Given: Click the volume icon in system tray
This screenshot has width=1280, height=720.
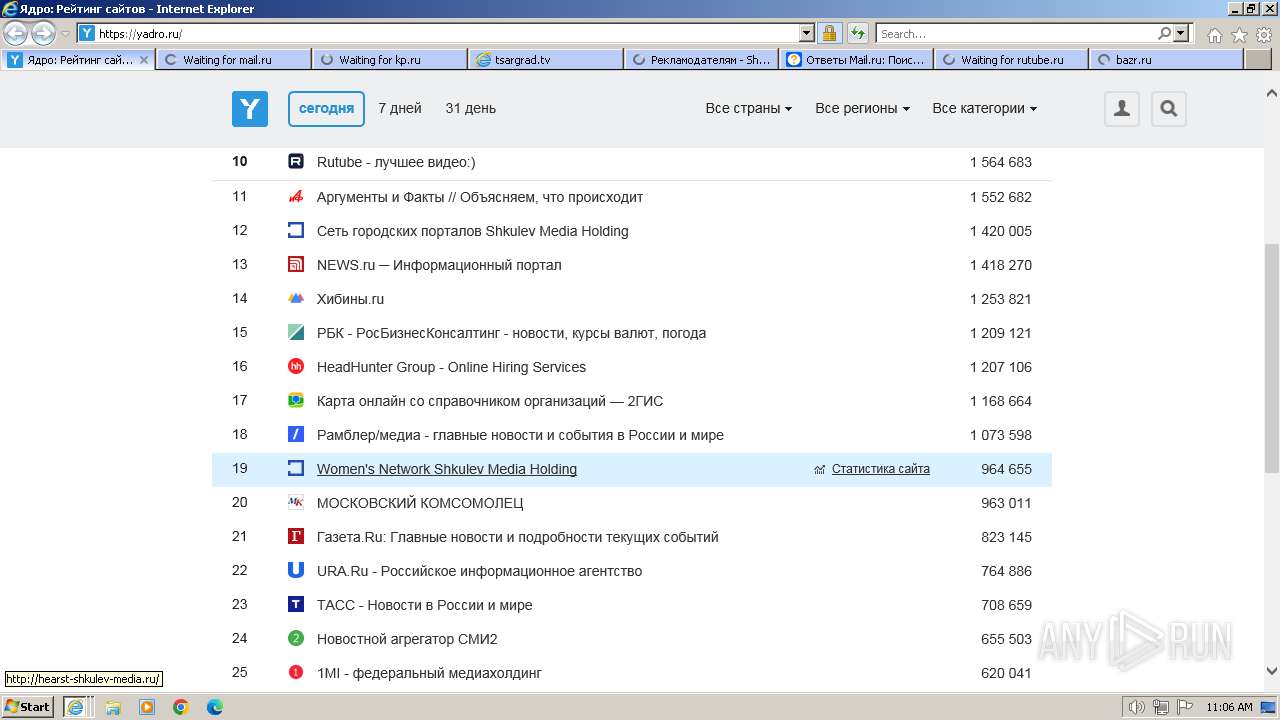Looking at the screenshot, I should (x=1137, y=707).
